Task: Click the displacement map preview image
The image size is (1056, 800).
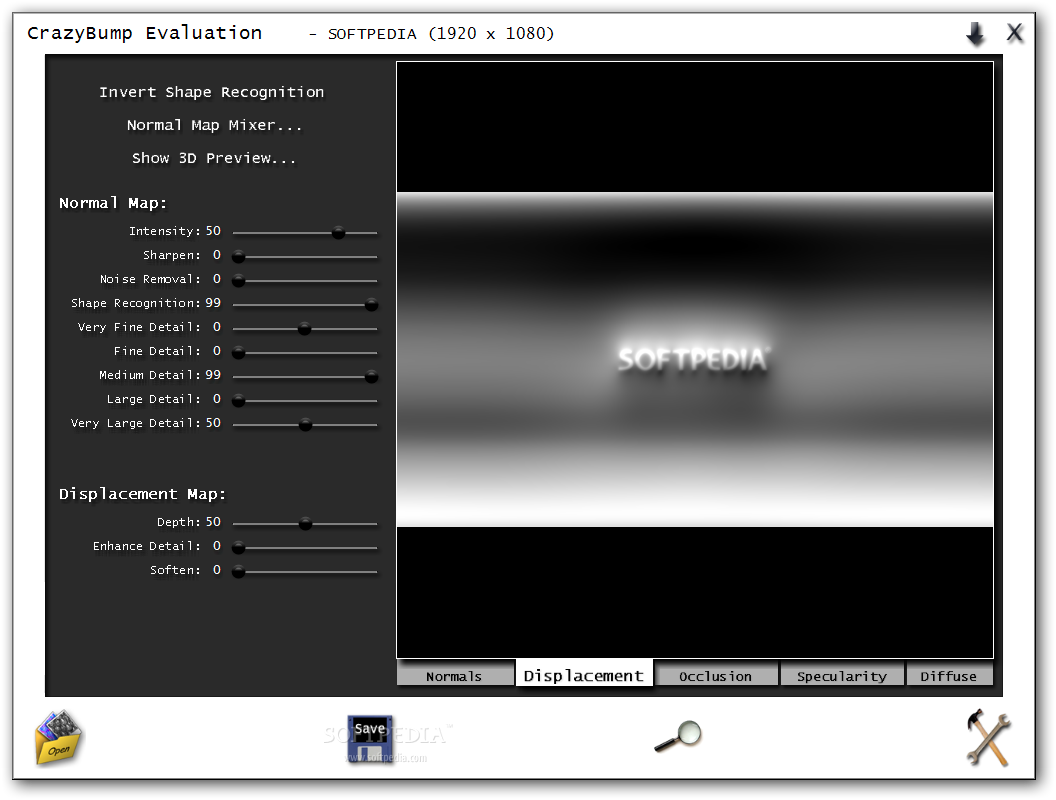Action: click(695, 360)
